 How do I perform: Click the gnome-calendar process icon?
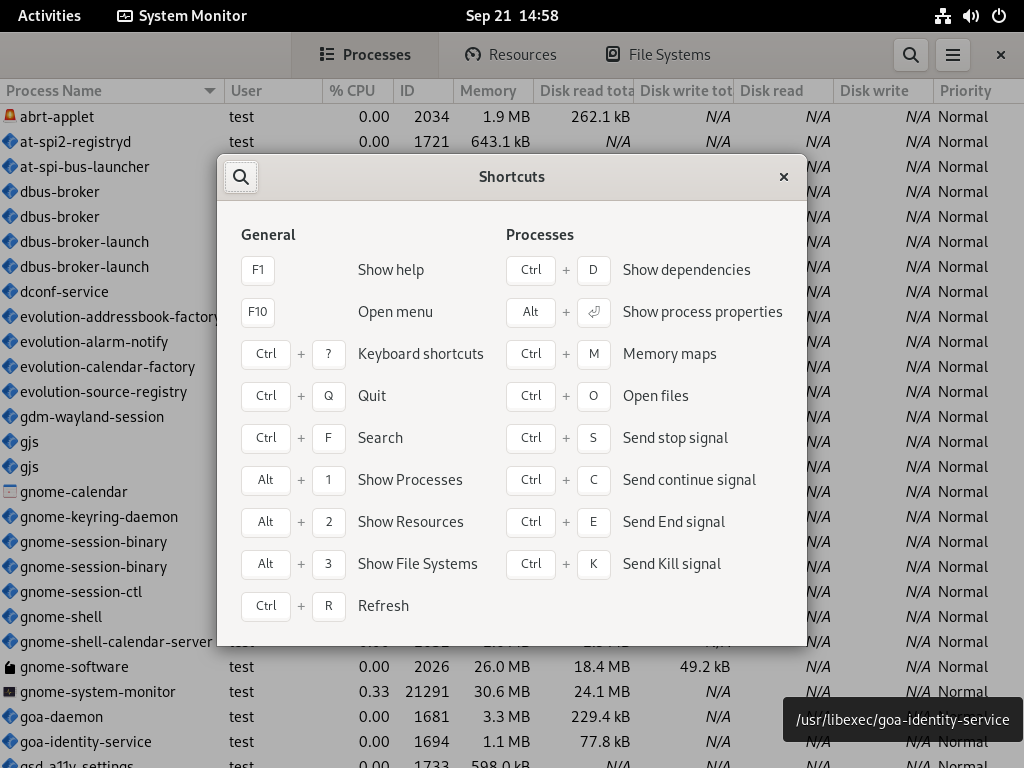[10, 492]
